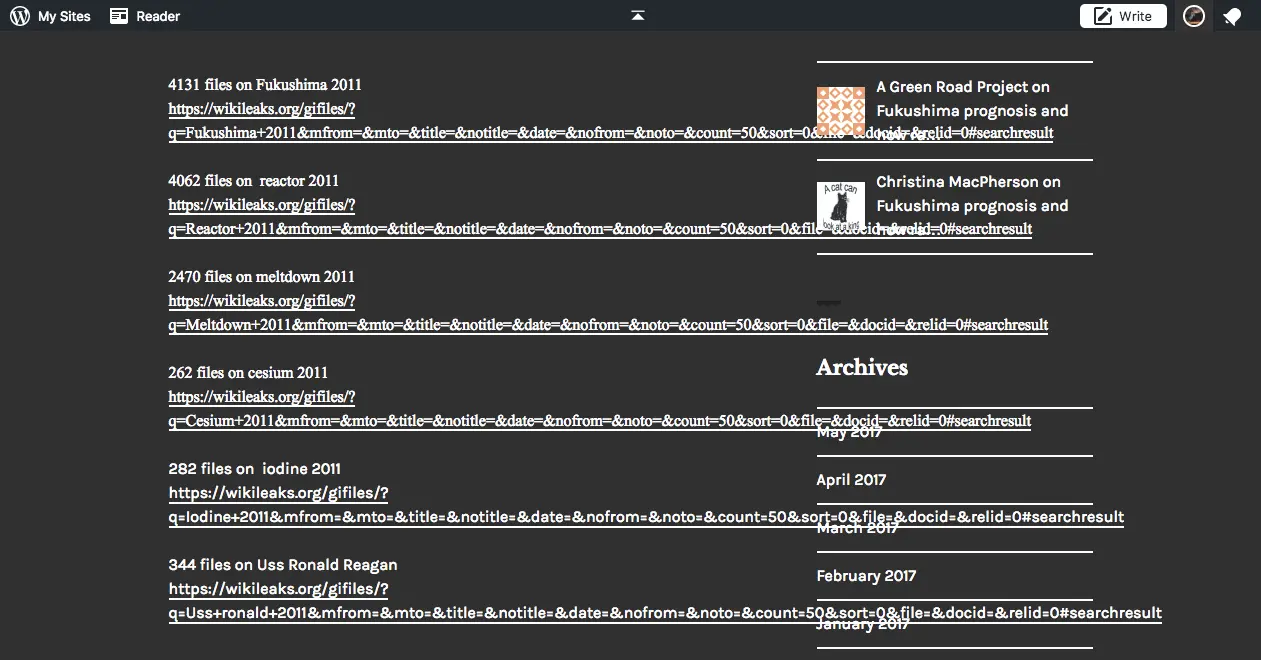Click the WordPress logo icon
The width and height of the screenshot is (1261, 660).
point(19,16)
